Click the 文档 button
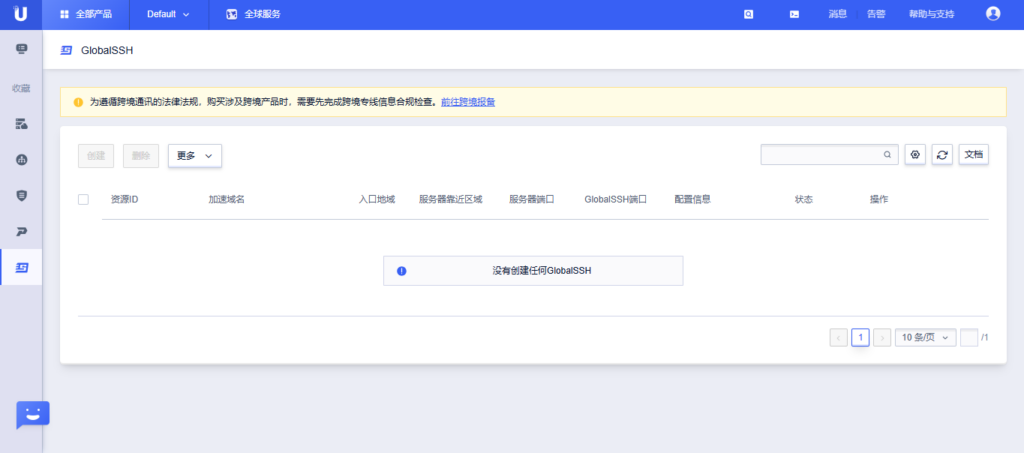This screenshot has width=1024, height=453. tap(974, 155)
